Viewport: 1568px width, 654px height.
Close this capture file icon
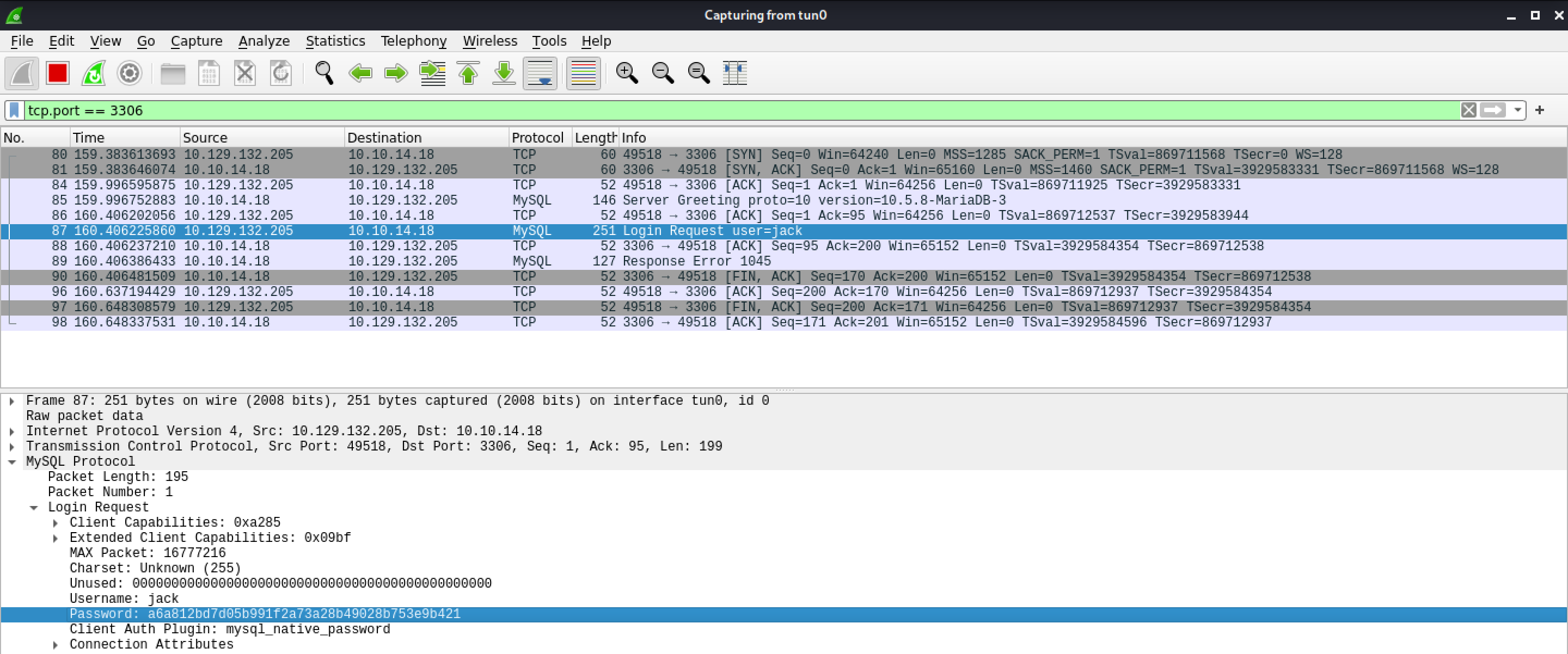(244, 73)
